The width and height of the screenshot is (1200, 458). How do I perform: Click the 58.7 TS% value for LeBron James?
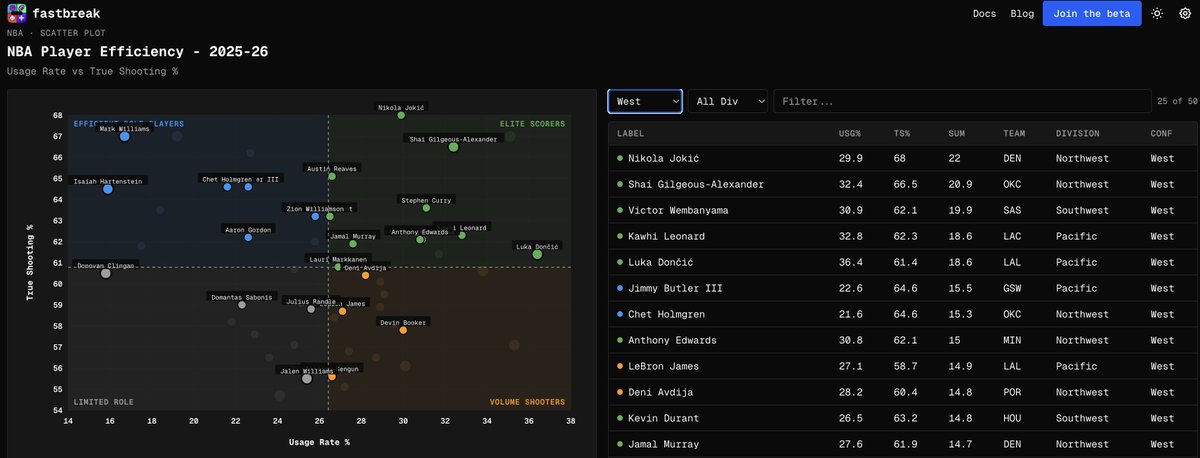(906, 367)
